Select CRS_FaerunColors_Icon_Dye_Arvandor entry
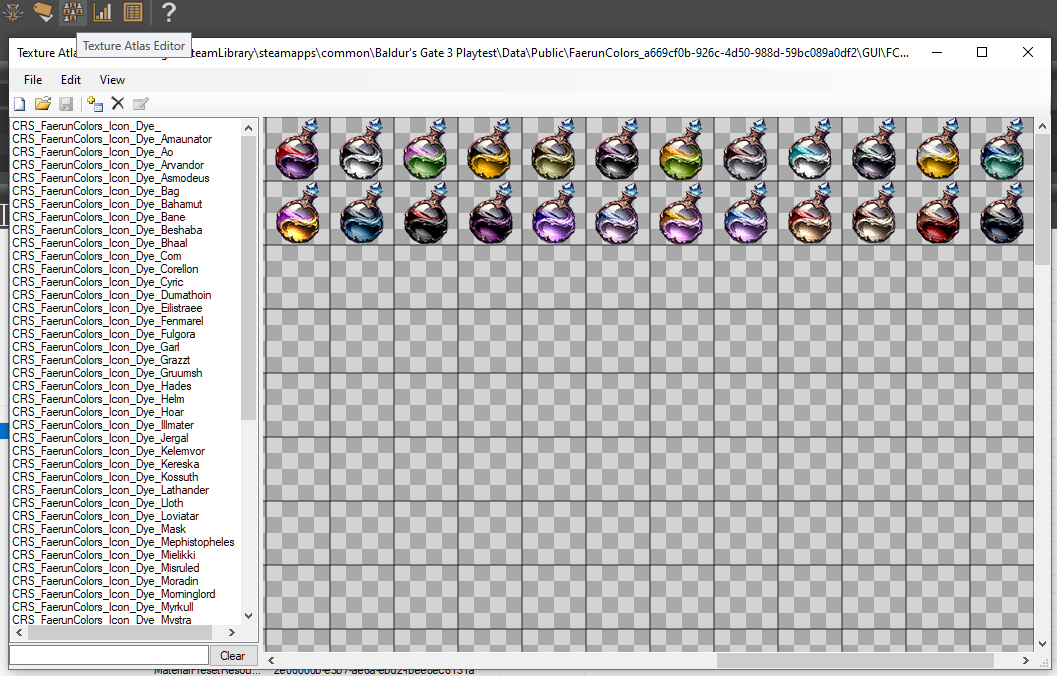Image resolution: width=1057 pixels, height=676 pixels. click(x=108, y=165)
